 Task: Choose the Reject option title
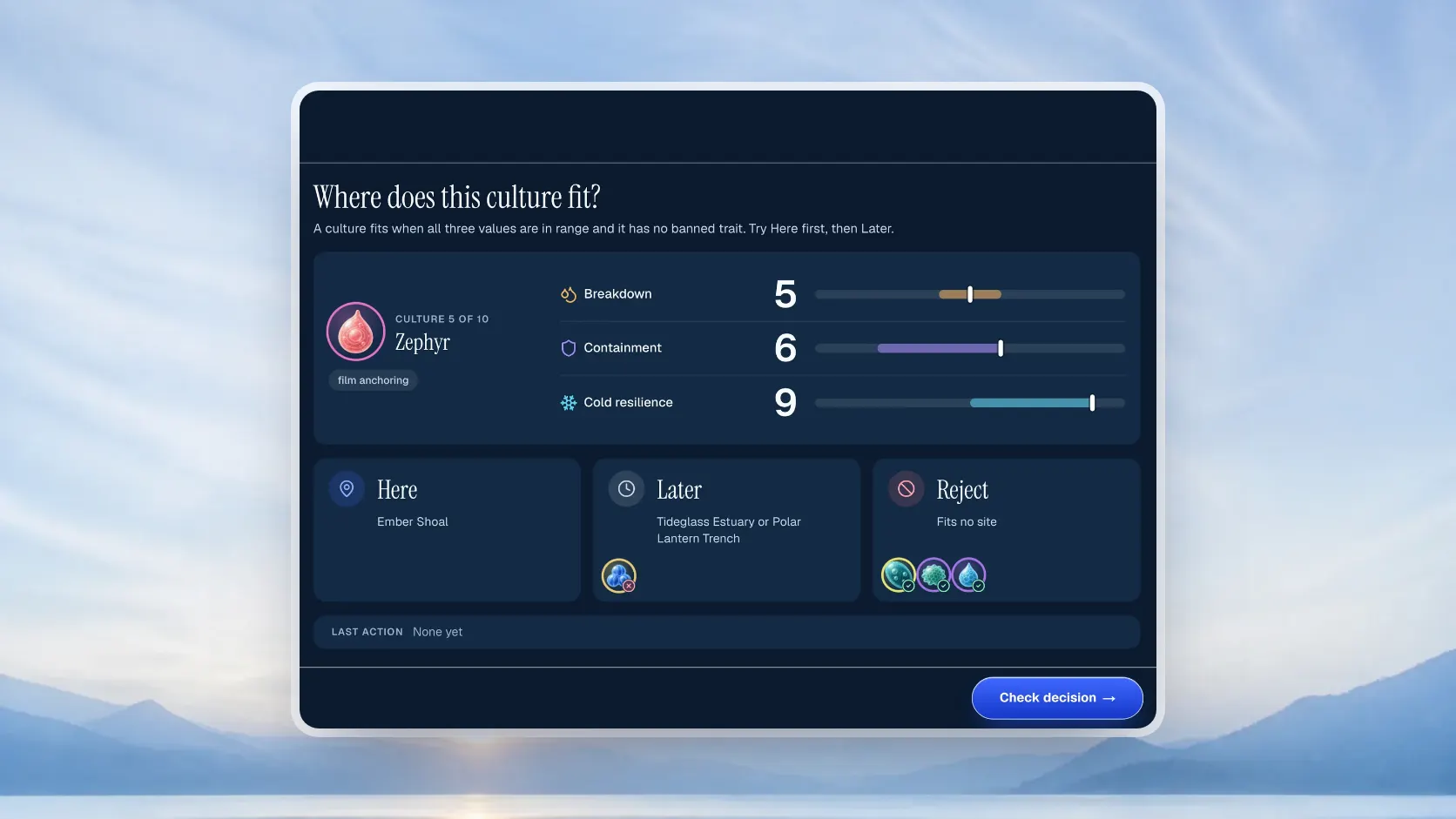click(962, 490)
